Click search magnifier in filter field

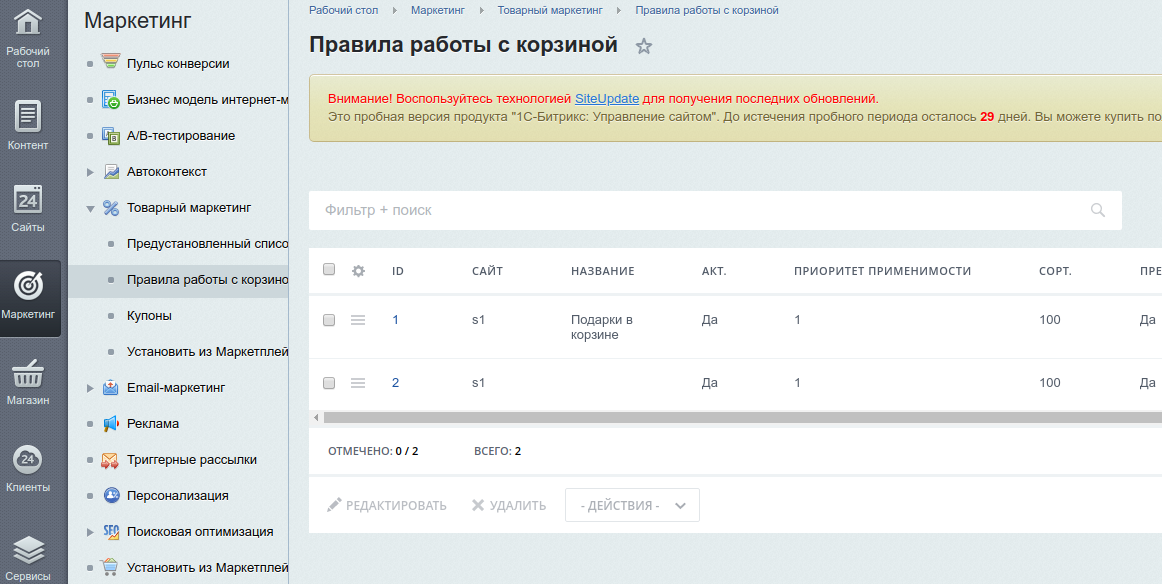(x=1098, y=210)
